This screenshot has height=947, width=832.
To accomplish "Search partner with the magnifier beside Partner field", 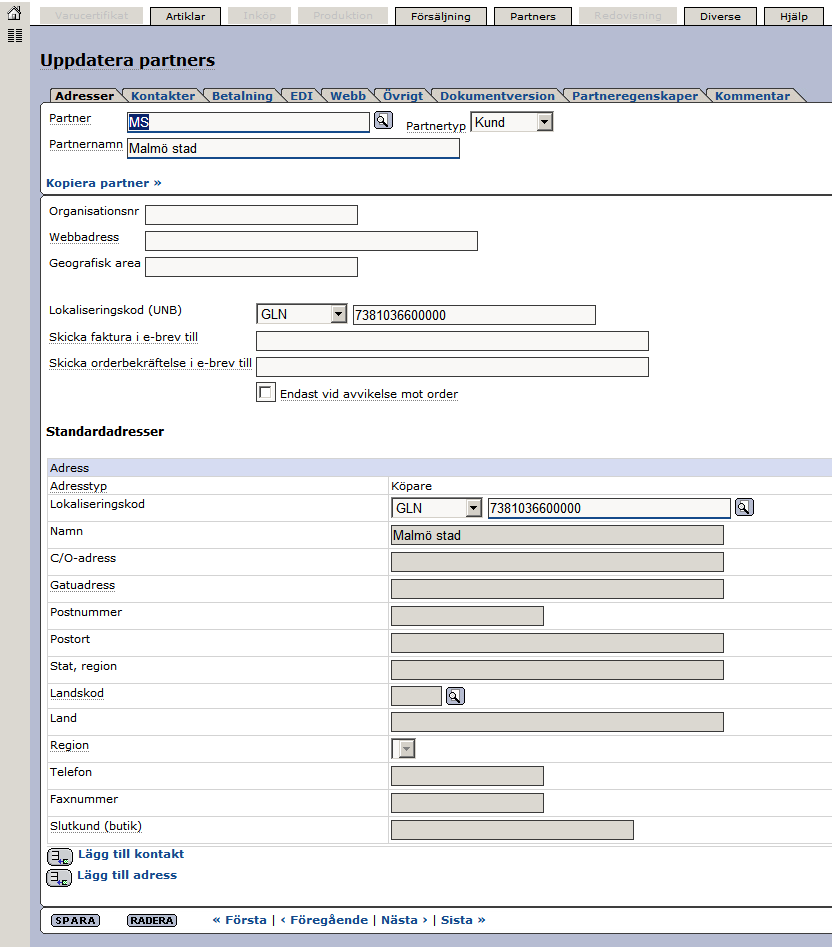I will [x=383, y=121].
